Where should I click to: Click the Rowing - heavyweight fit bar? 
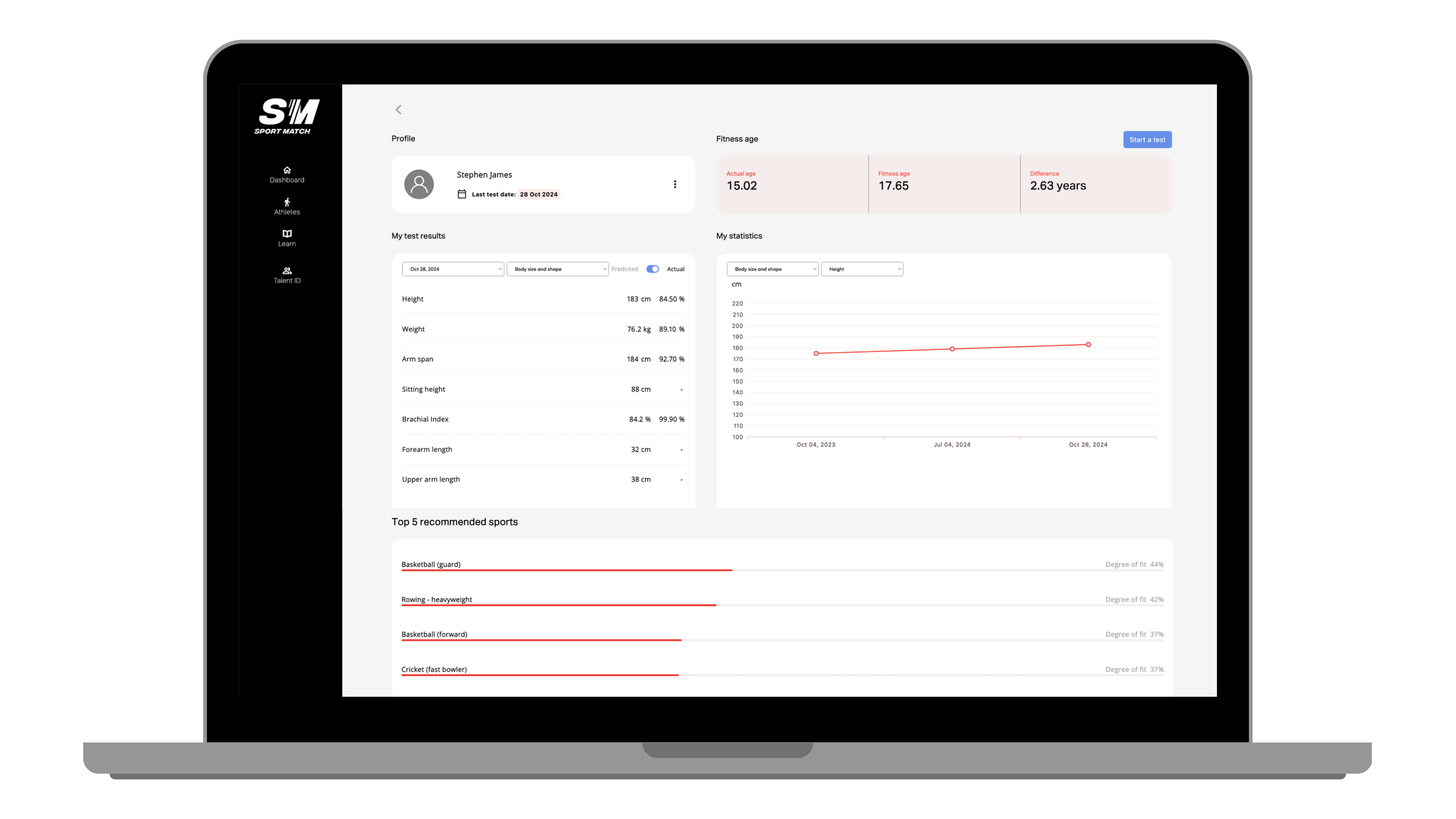pos(782,605)
